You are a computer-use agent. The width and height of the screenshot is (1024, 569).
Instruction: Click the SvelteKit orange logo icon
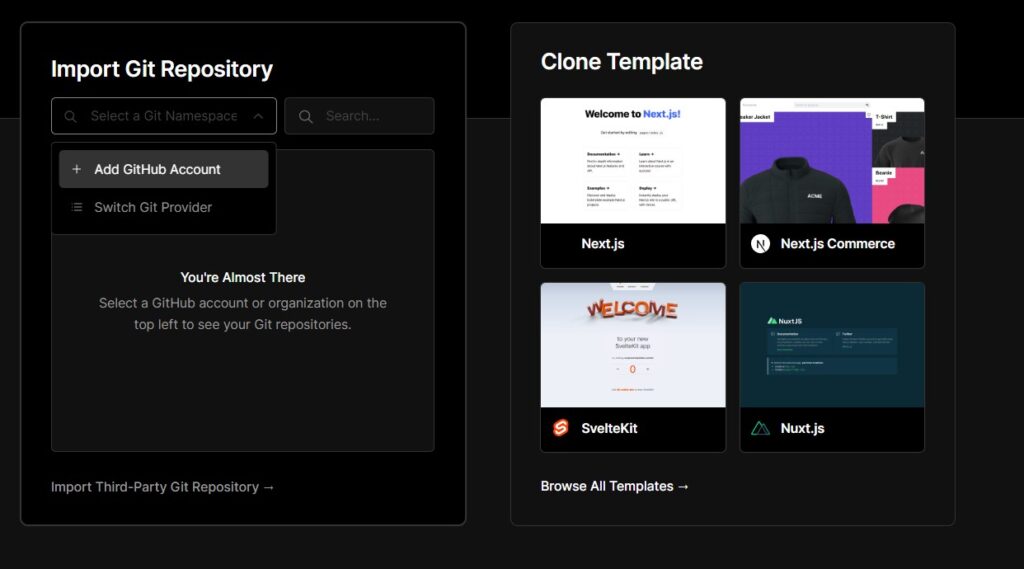(x=561, y=428)
